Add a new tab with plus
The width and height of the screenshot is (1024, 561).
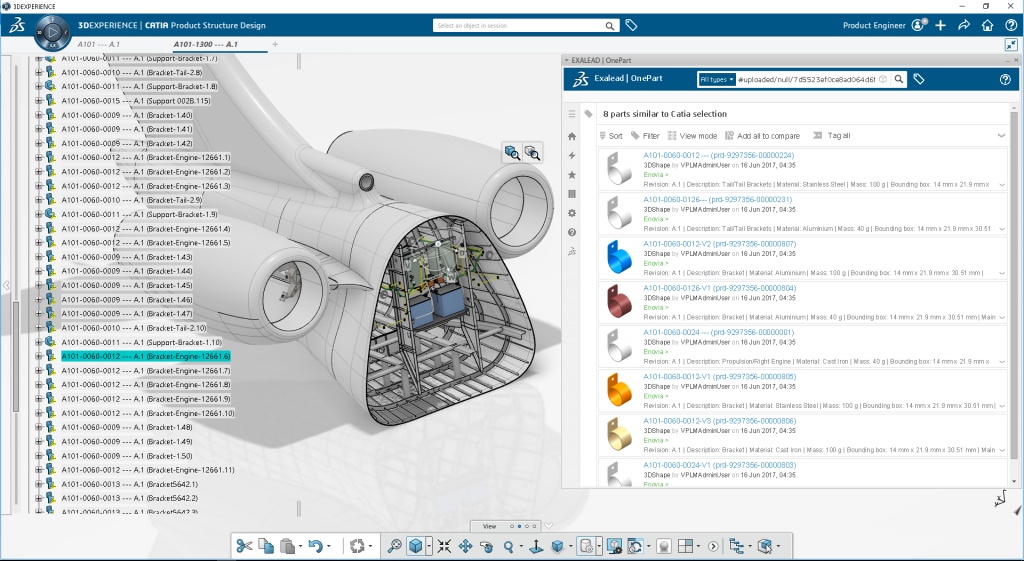coord(275,44)
